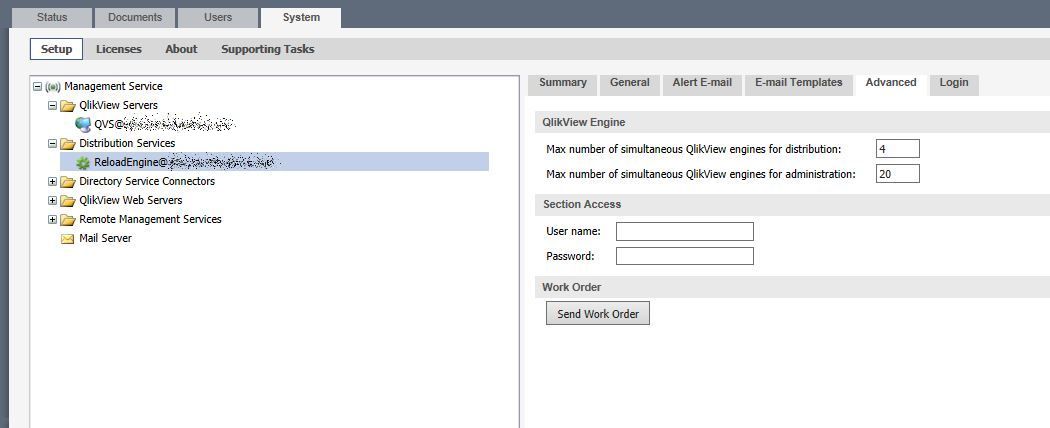Click the Distribution Services folder icon
The height and width of the screenshot is (428, 1050).
click(x=68, y=143)
